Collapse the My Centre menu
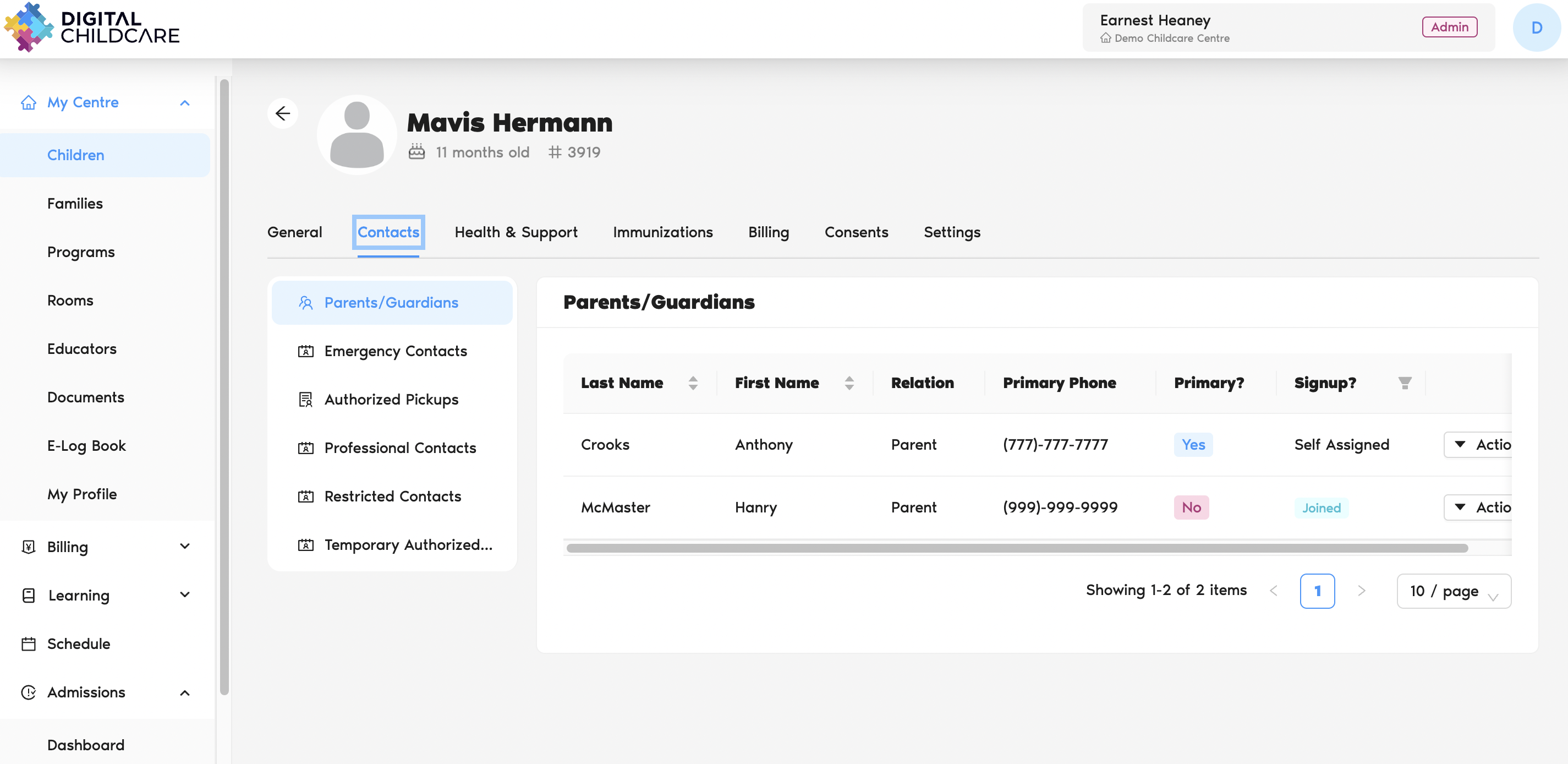The image size is (1568, 764). point(184,103)
